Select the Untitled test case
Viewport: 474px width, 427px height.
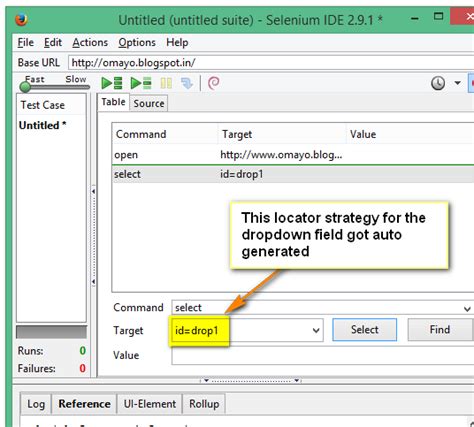coord(42,125)
